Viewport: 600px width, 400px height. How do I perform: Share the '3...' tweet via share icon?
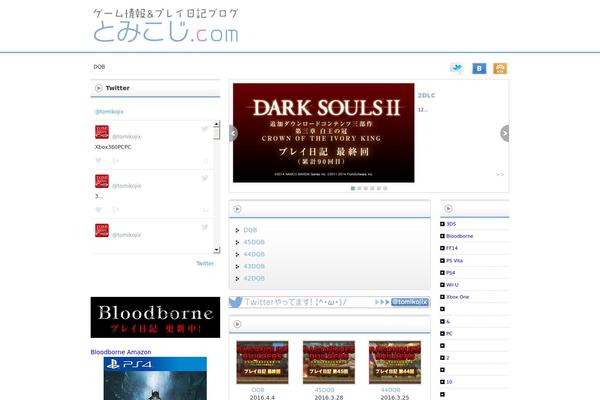[x=116, y=210]
